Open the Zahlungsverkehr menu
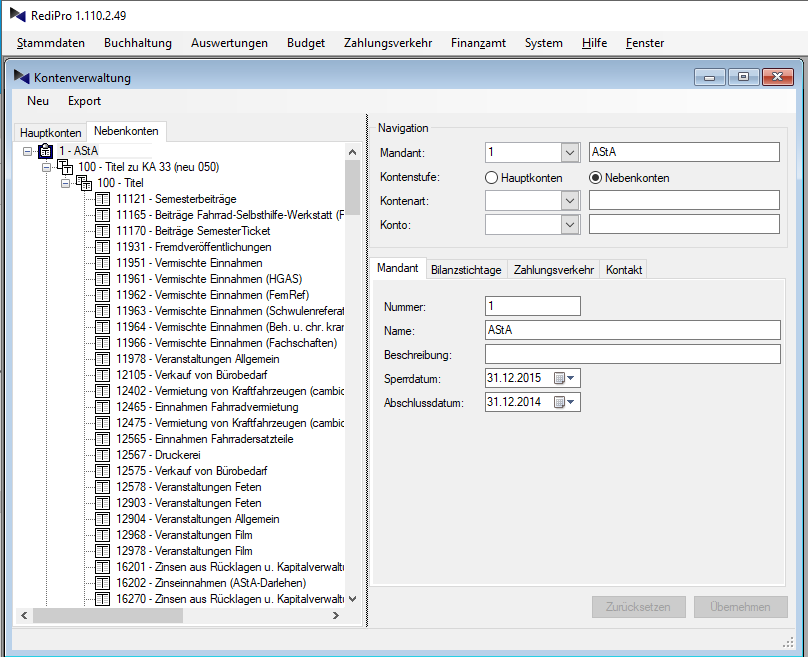The height and width of the screenshot is (657, 808). pyautogui.click(x=387, y=43)
